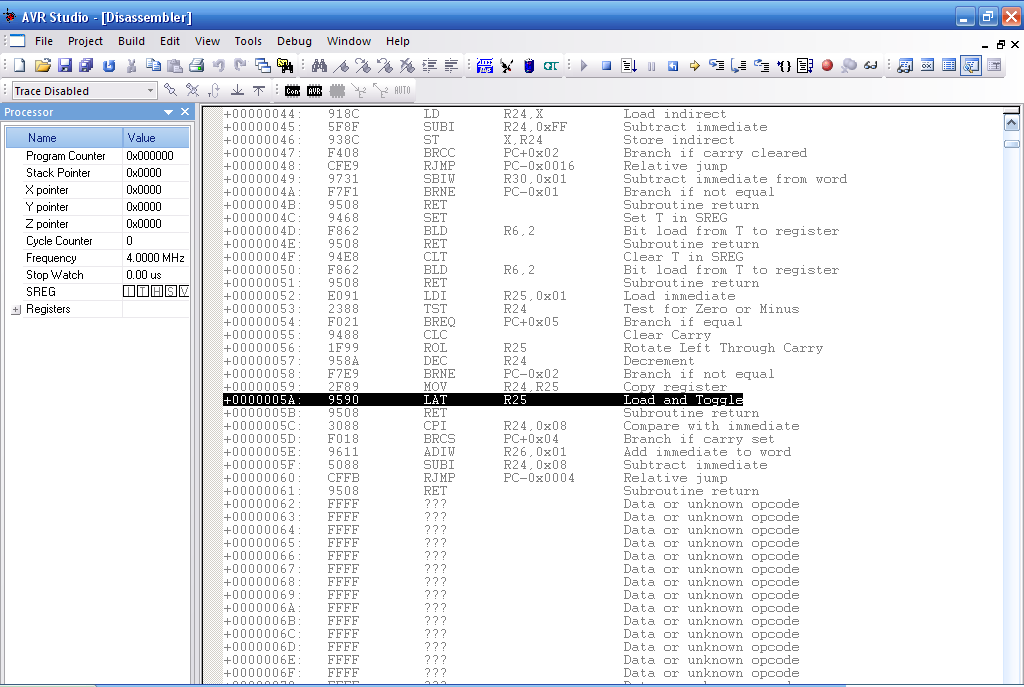Restore the inner Disassembler document window
Image resolution: width=1024 pixels, height=687 pixels.
1000,44
